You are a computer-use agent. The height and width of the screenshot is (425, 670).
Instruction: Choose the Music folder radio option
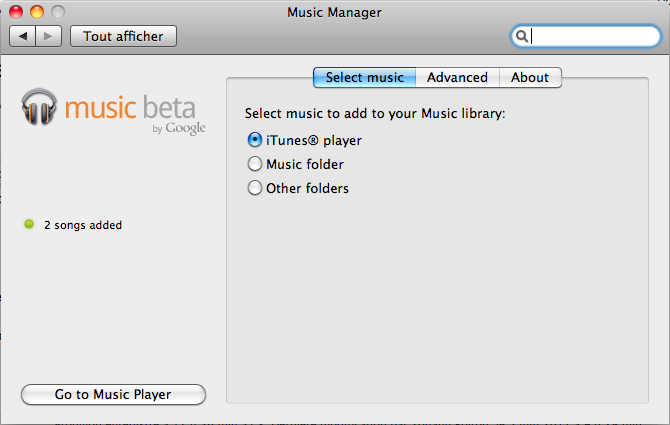[x=255, y=164]
